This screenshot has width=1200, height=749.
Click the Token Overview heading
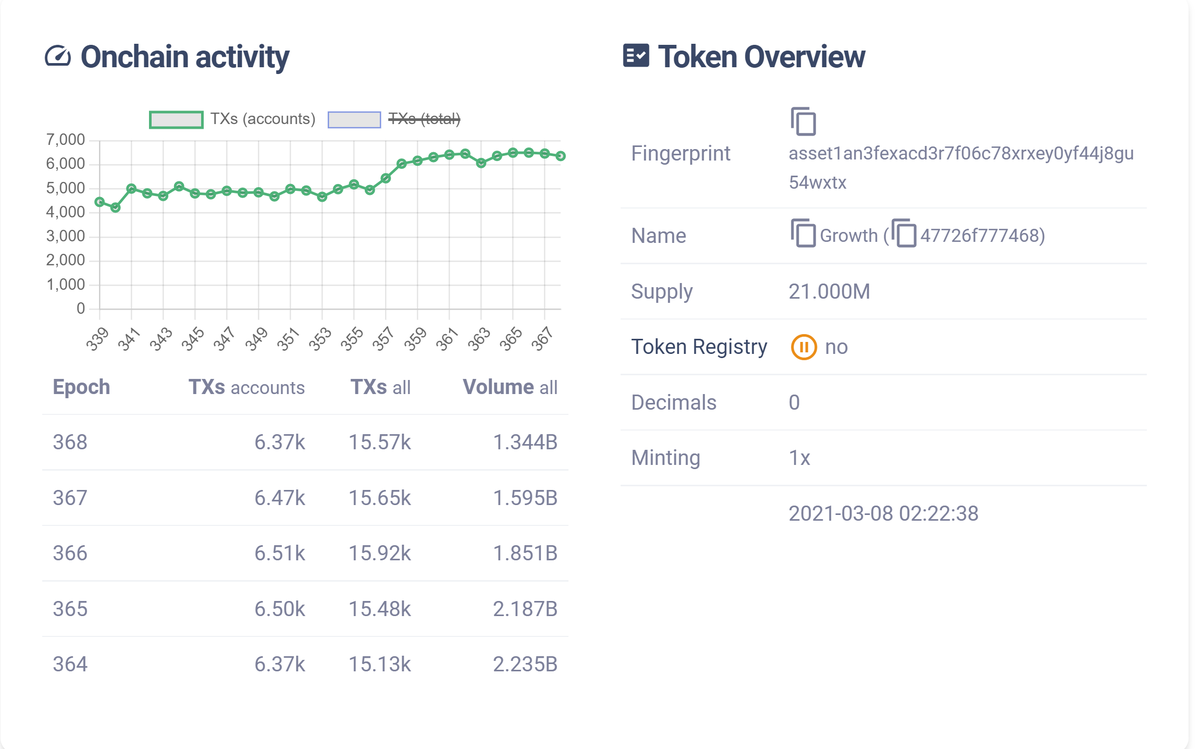coord(762,57)
